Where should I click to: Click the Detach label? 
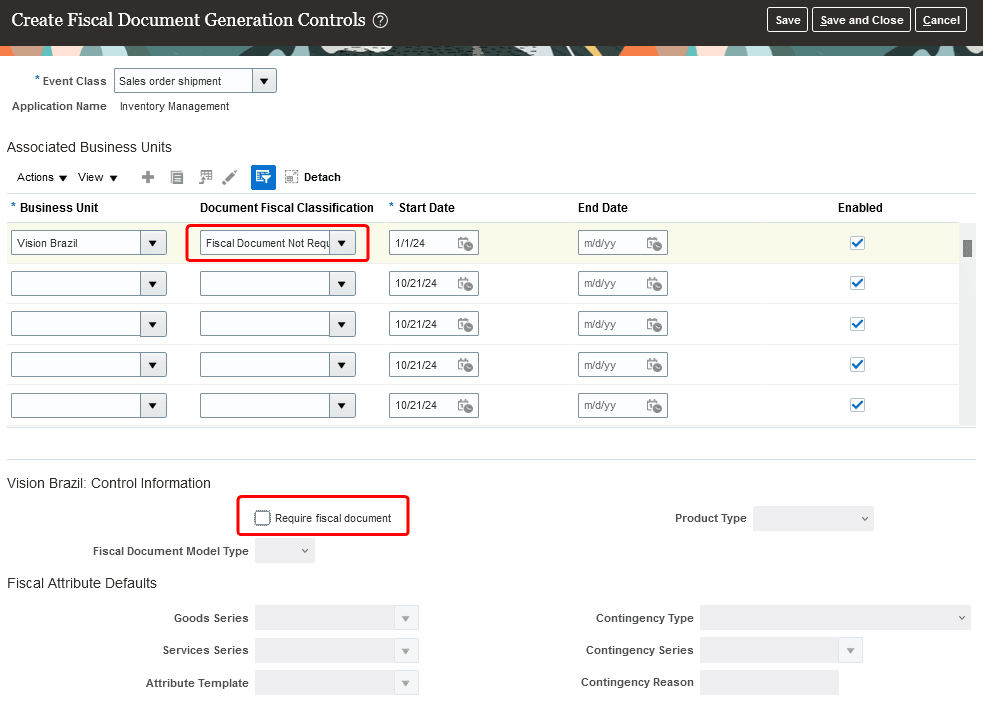[322, 177]
